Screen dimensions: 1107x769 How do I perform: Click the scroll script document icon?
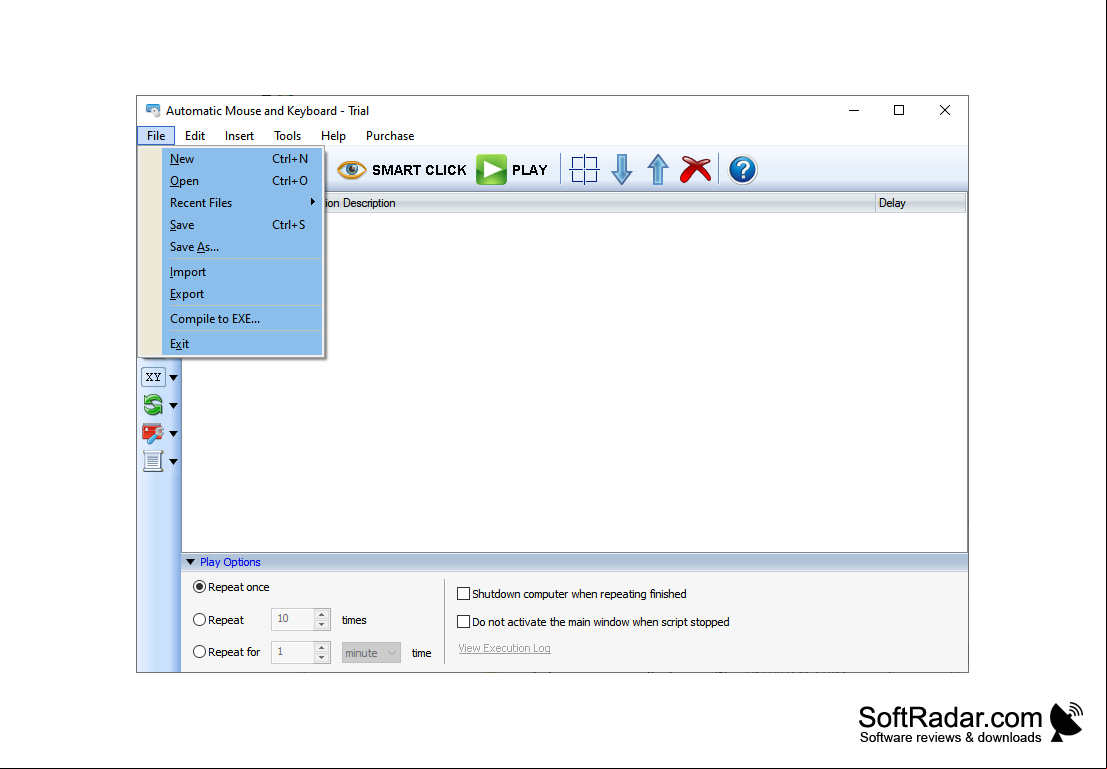[x=153, y=461]
